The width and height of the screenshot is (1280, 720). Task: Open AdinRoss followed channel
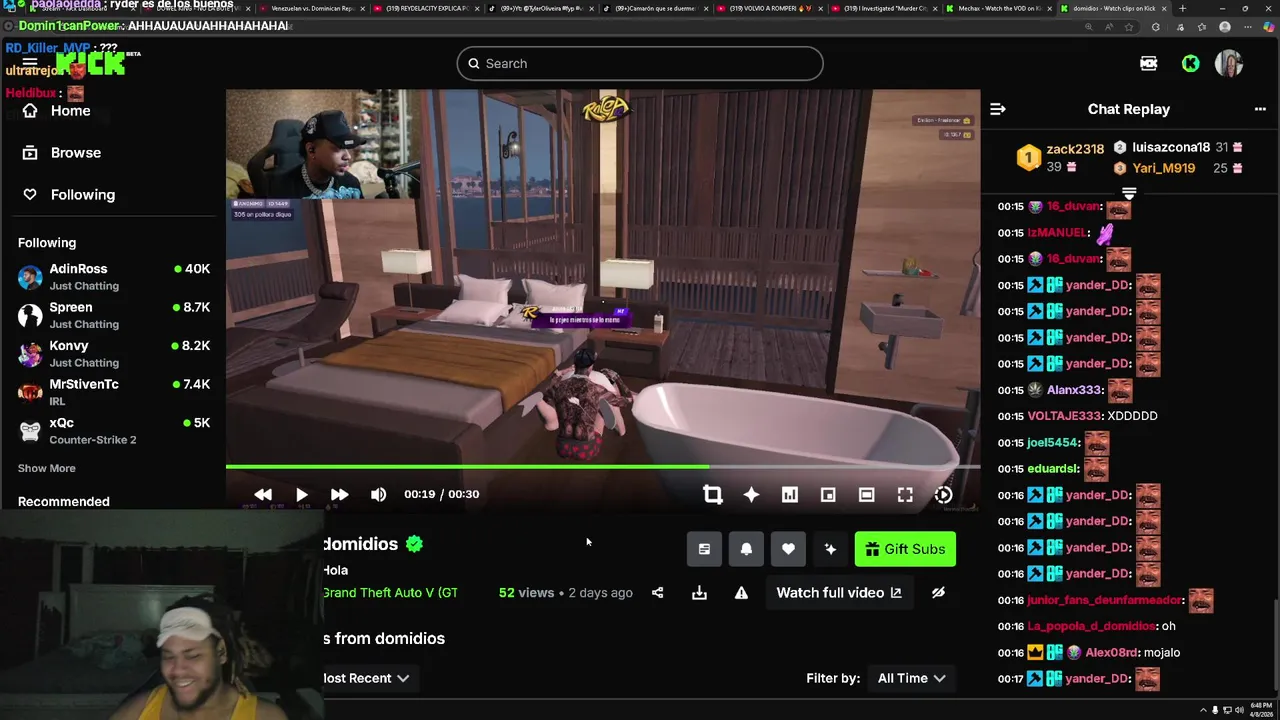(114, 277)
